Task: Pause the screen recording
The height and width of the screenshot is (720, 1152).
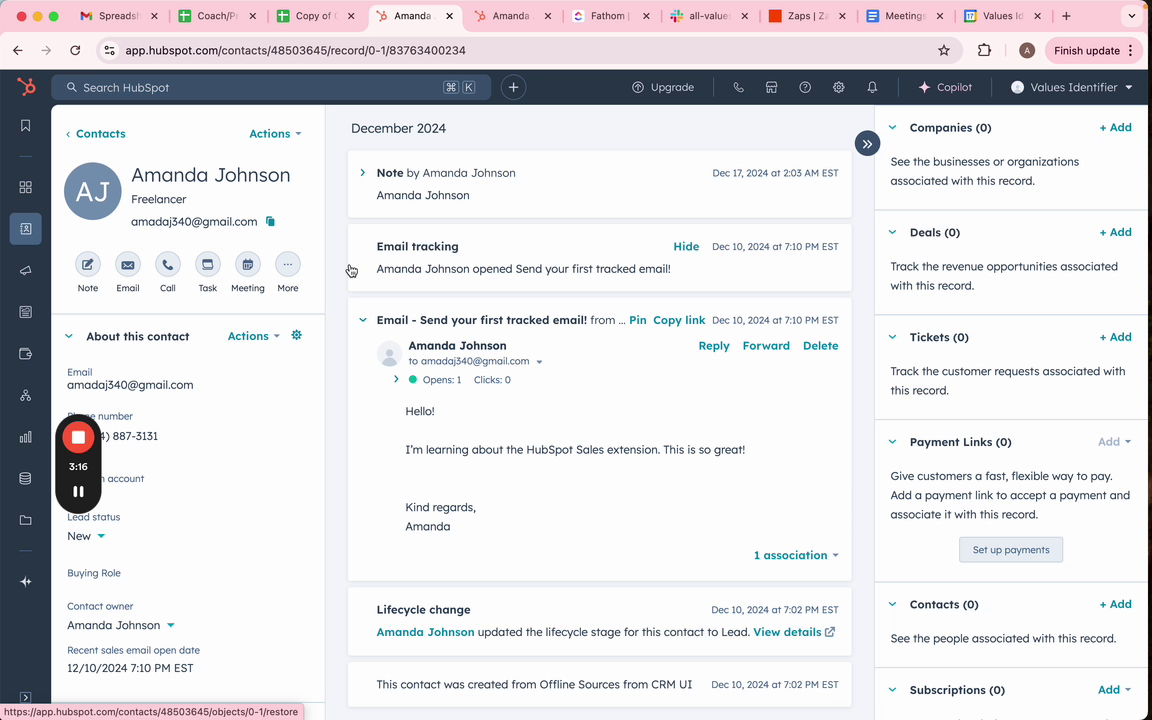Action: [x=78, y=492]
